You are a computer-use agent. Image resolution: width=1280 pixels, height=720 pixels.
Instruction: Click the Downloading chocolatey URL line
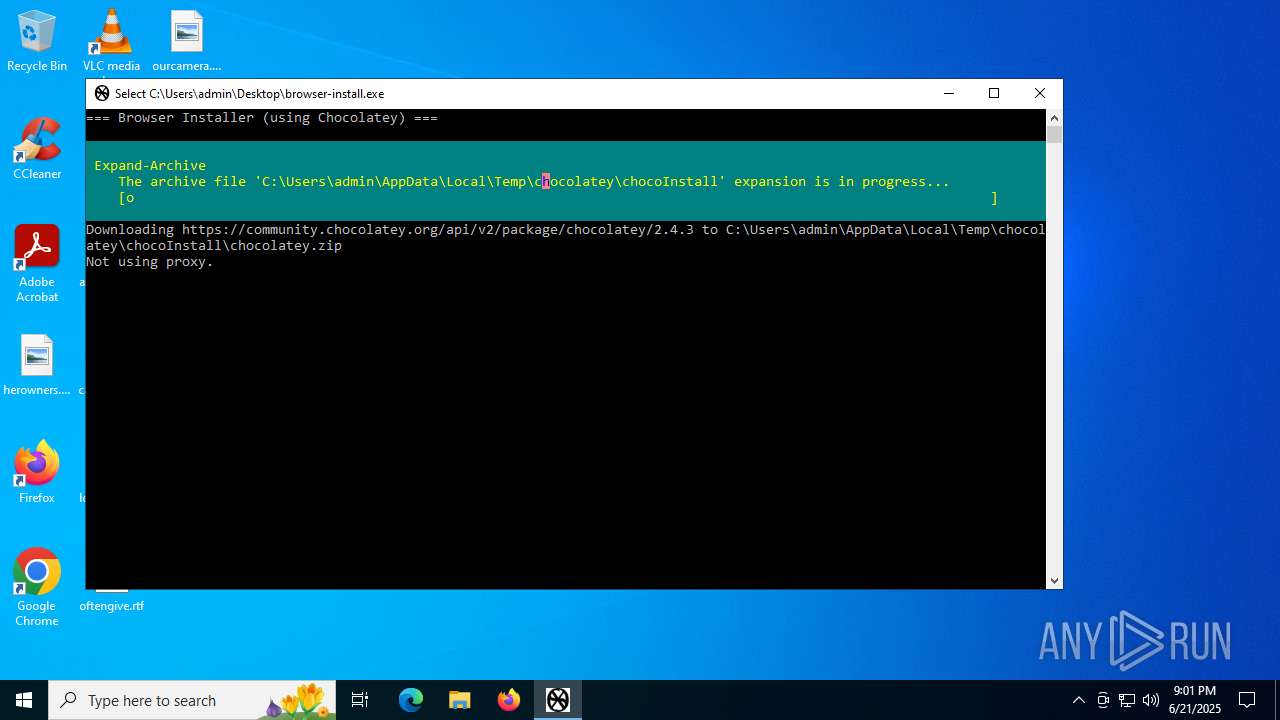(x=565, y=238)
